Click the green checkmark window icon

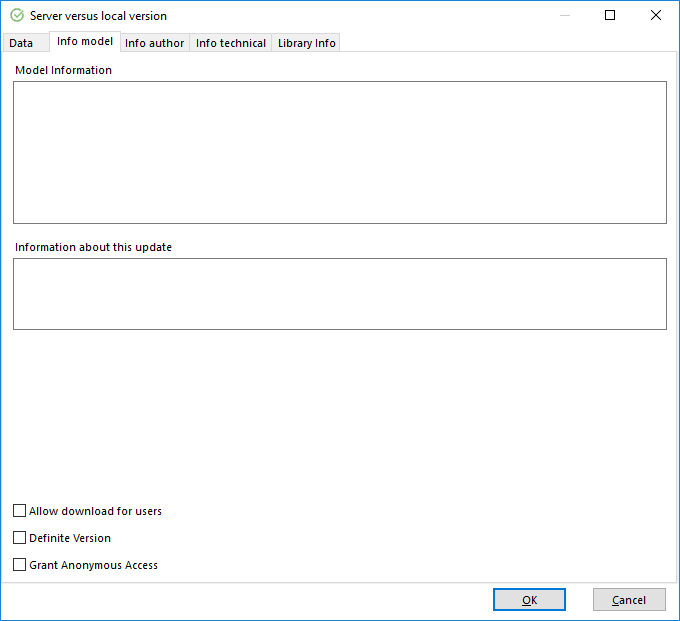pos(17,16)
